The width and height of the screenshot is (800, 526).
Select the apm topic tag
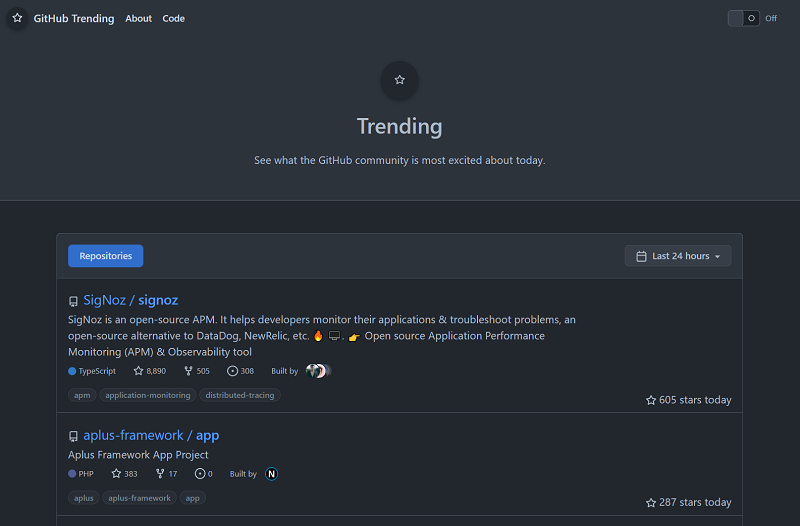coord(82,395)
